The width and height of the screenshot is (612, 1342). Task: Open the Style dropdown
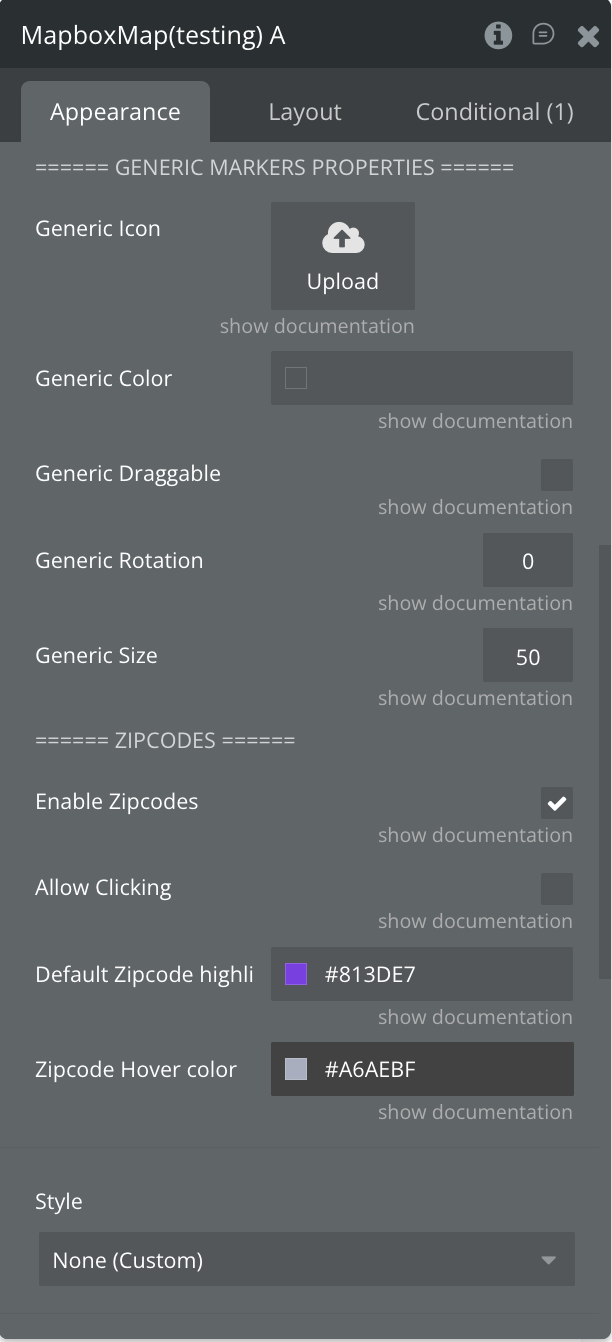click(306, 1260)
